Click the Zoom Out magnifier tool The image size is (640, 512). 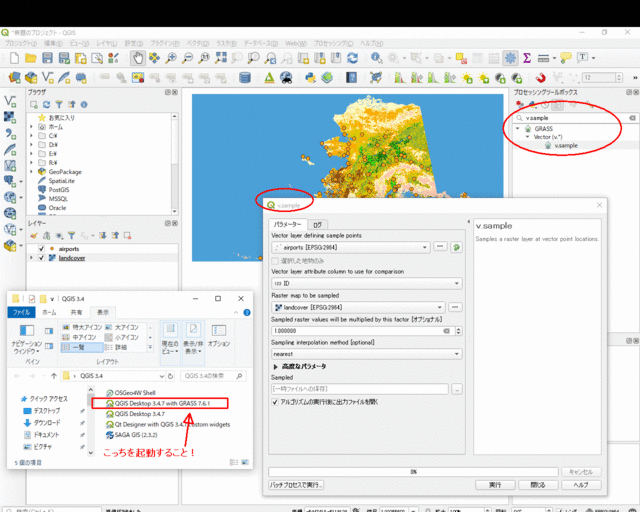click(187, 58)
